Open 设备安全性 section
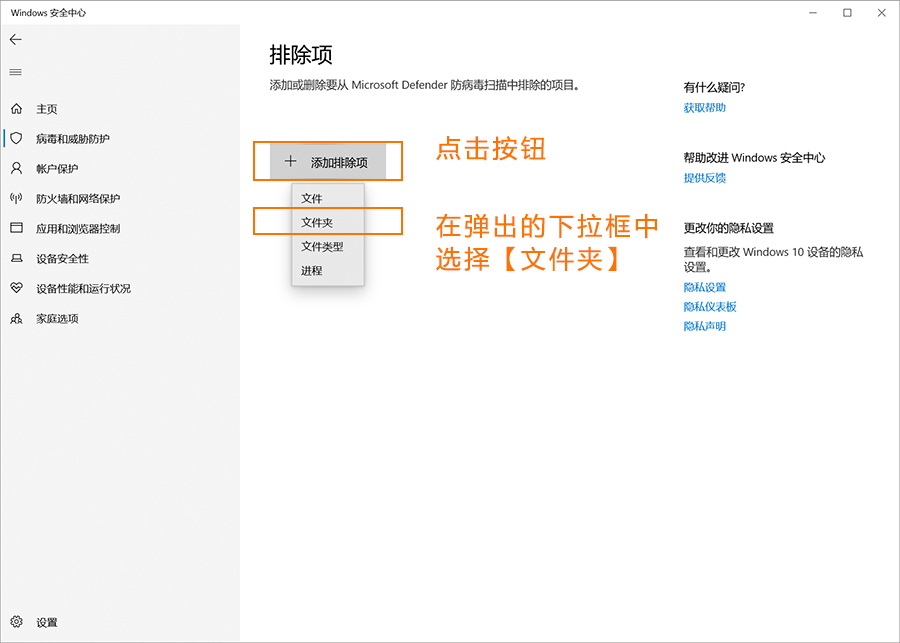 (x=62, y=259)
